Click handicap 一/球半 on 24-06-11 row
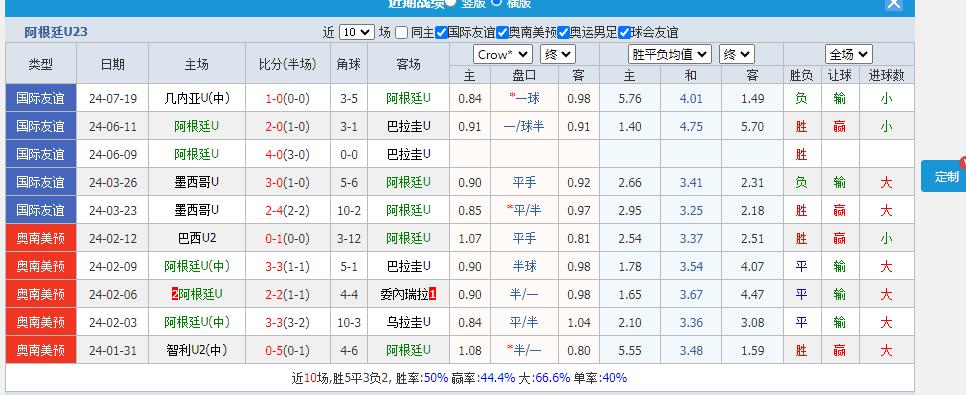 point(524,126)
